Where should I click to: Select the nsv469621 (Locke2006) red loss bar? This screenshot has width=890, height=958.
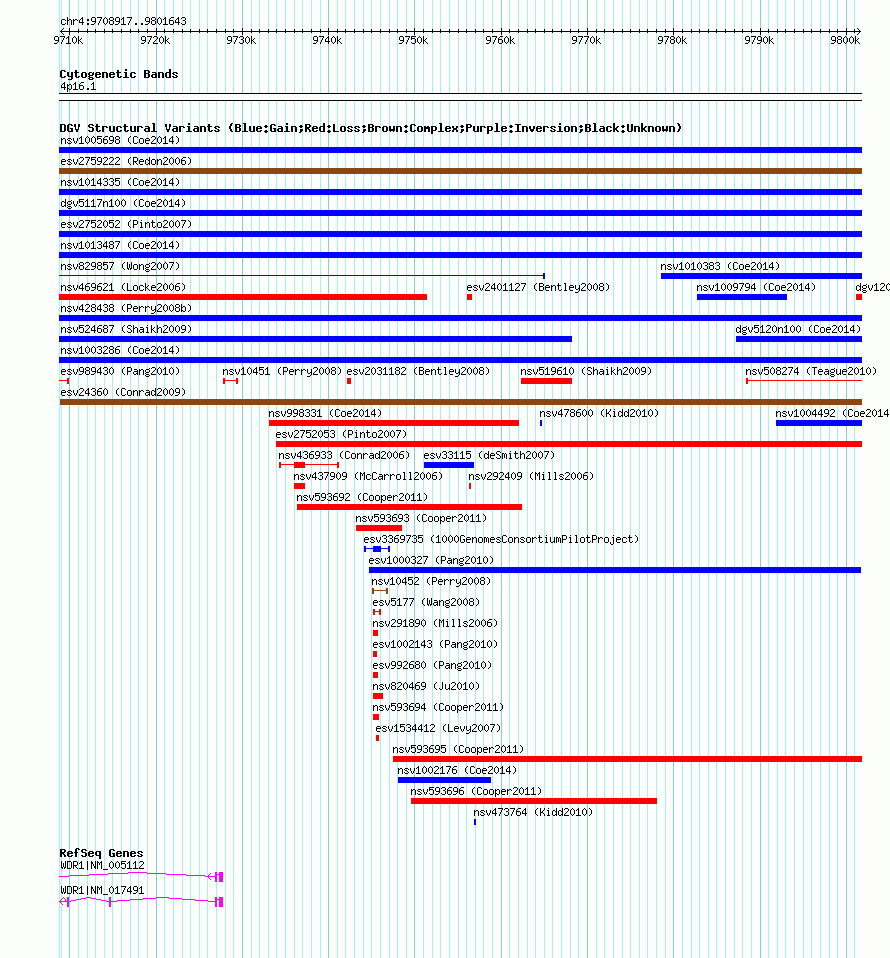click(243, 297)
